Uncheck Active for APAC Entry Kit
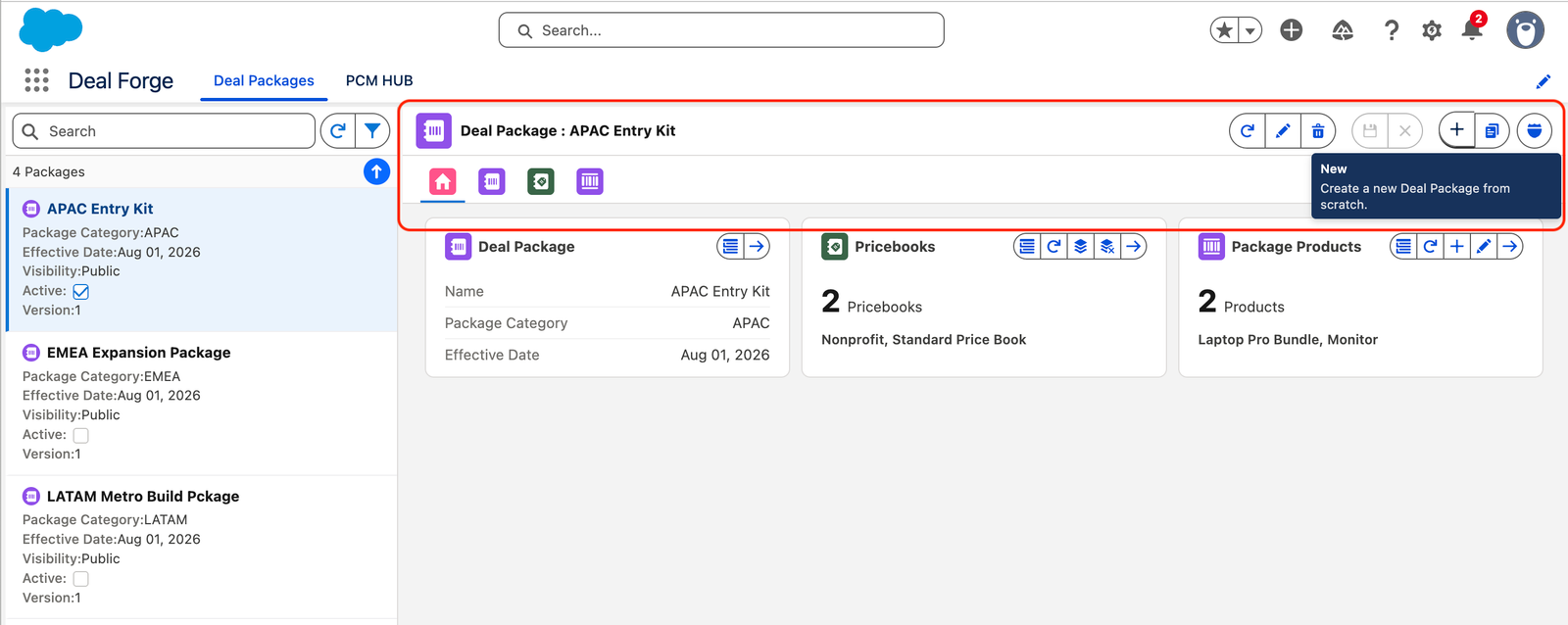The height and width of the screenshot is (625, 1568). (81, 291)
